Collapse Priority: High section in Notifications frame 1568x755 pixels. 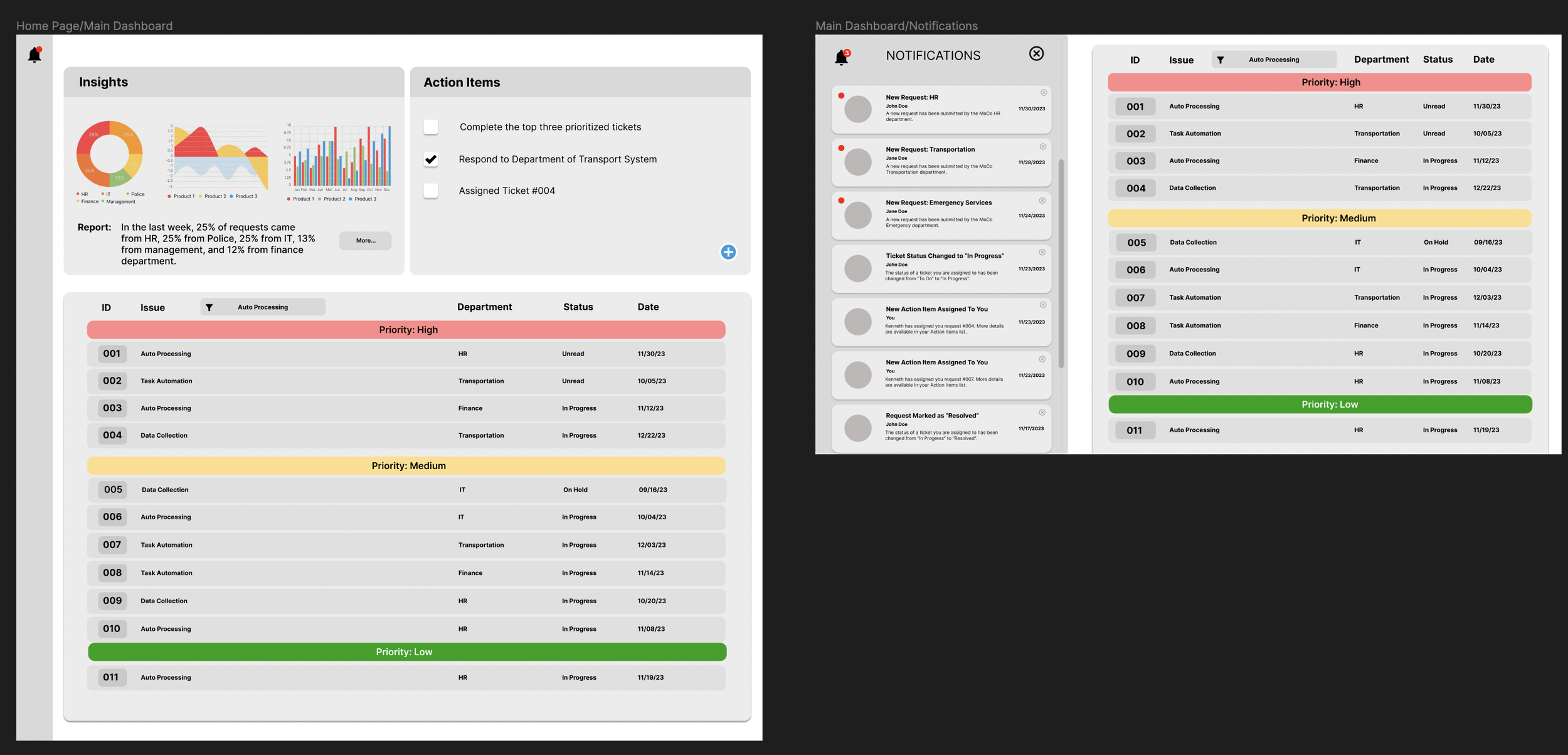pyautogui.click(x=1320, y=82)
